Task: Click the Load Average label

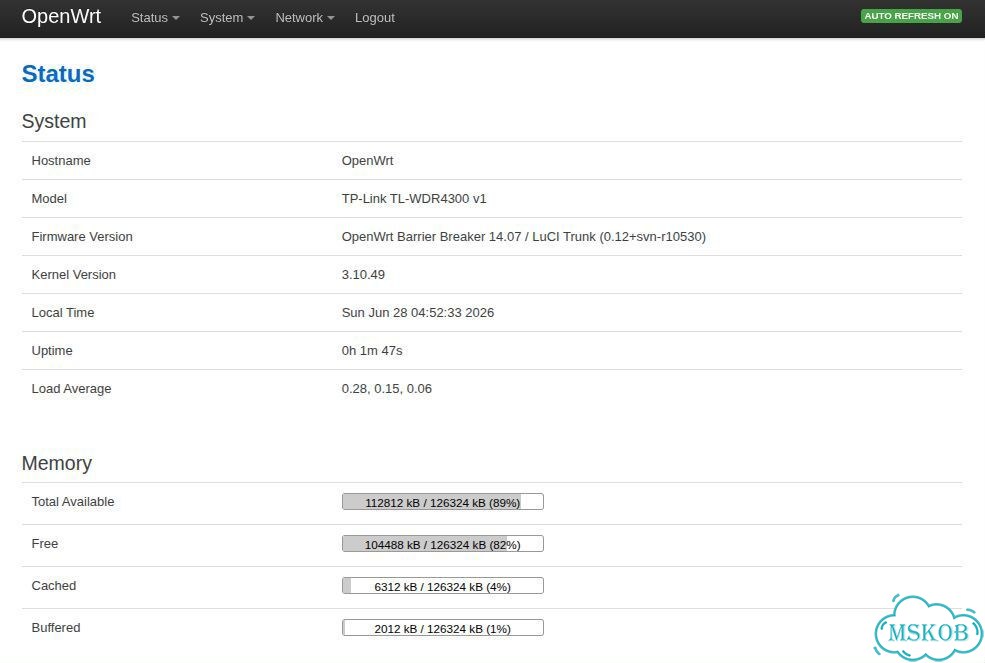Action: (71, 389)
